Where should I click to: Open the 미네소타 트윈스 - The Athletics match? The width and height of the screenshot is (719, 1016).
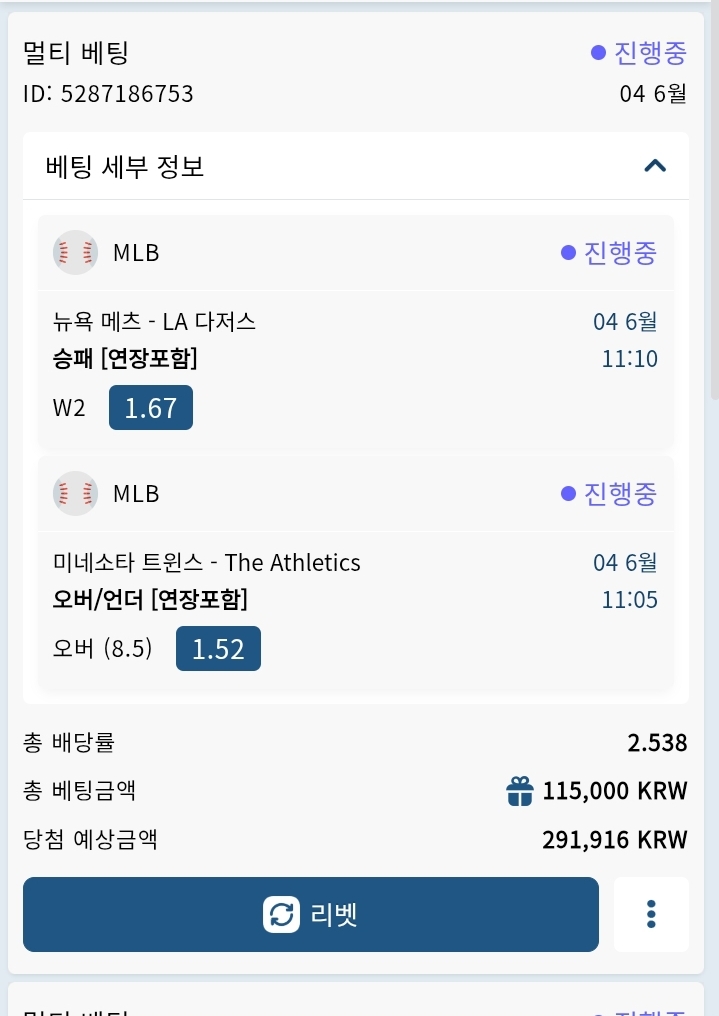pos(207,562)
